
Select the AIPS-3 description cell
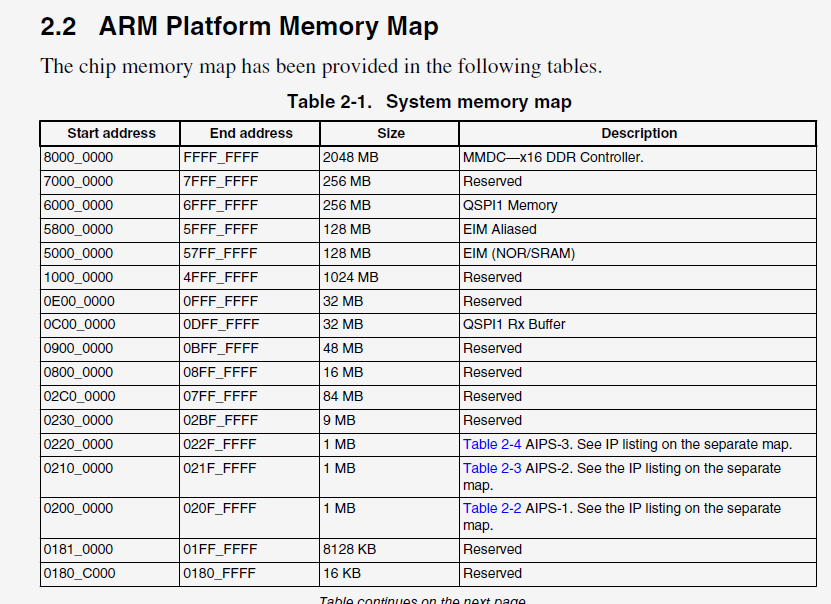[x=620, y=444]
